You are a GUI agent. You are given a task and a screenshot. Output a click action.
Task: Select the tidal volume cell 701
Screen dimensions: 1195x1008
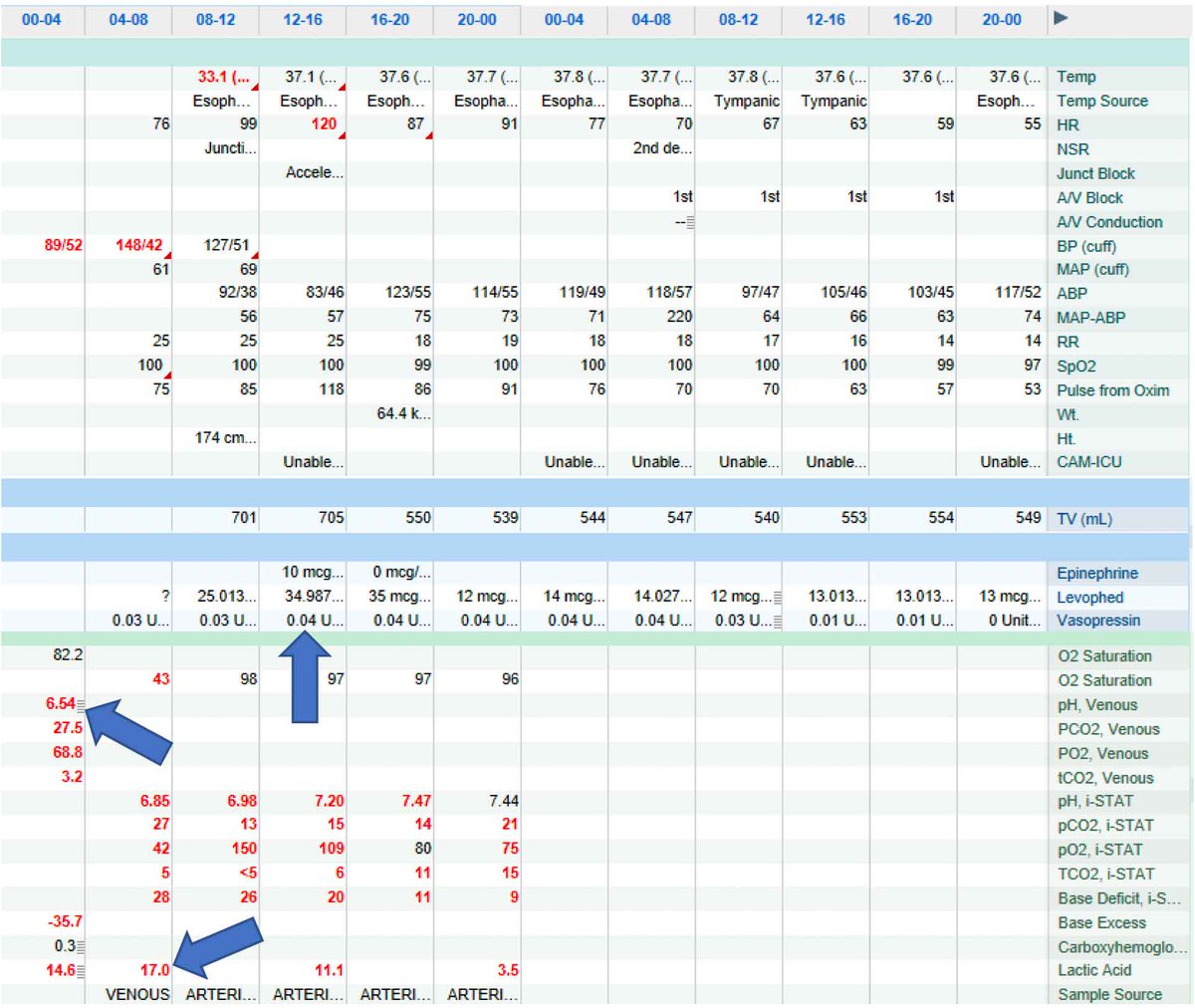(x=243, y=518)
